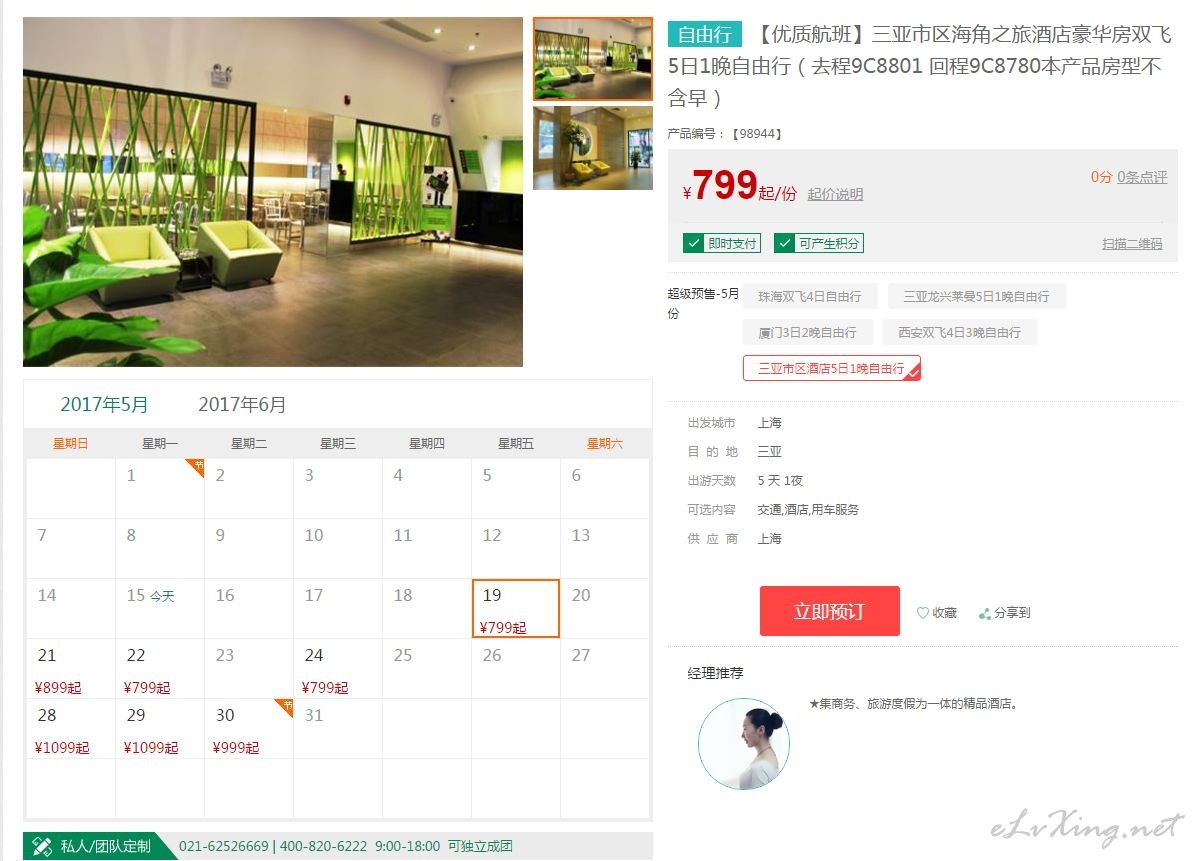
Task: Click the share icon next to 分享到
Action: (x=985, y=613)
